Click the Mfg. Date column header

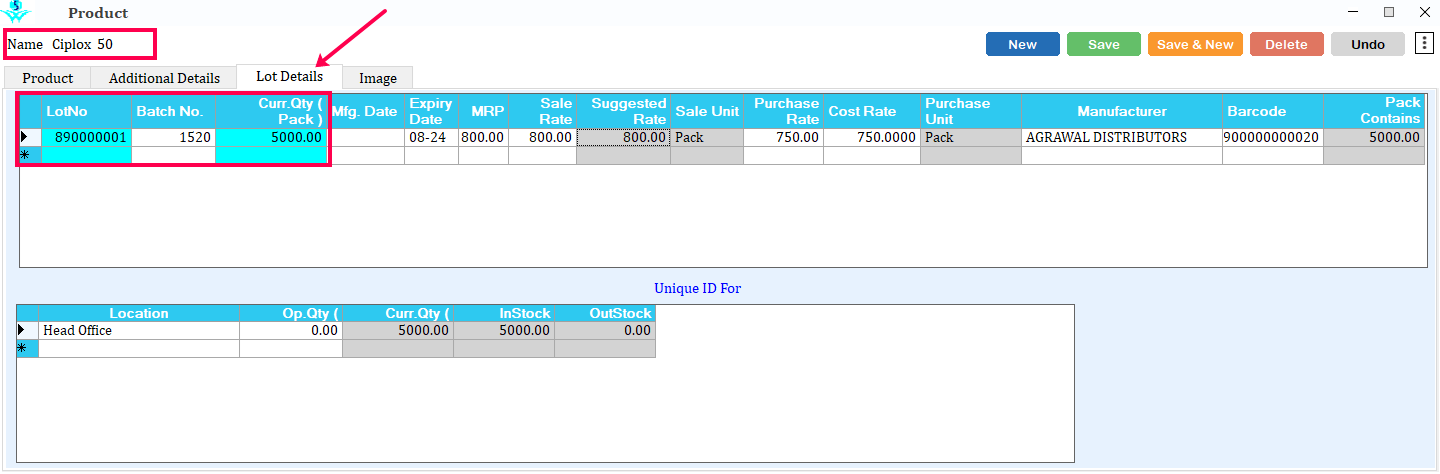(365, 111)
